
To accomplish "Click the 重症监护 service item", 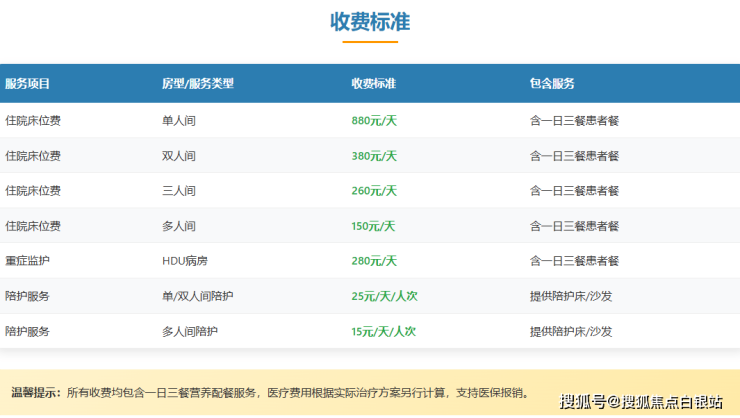I will pos(28,261).
